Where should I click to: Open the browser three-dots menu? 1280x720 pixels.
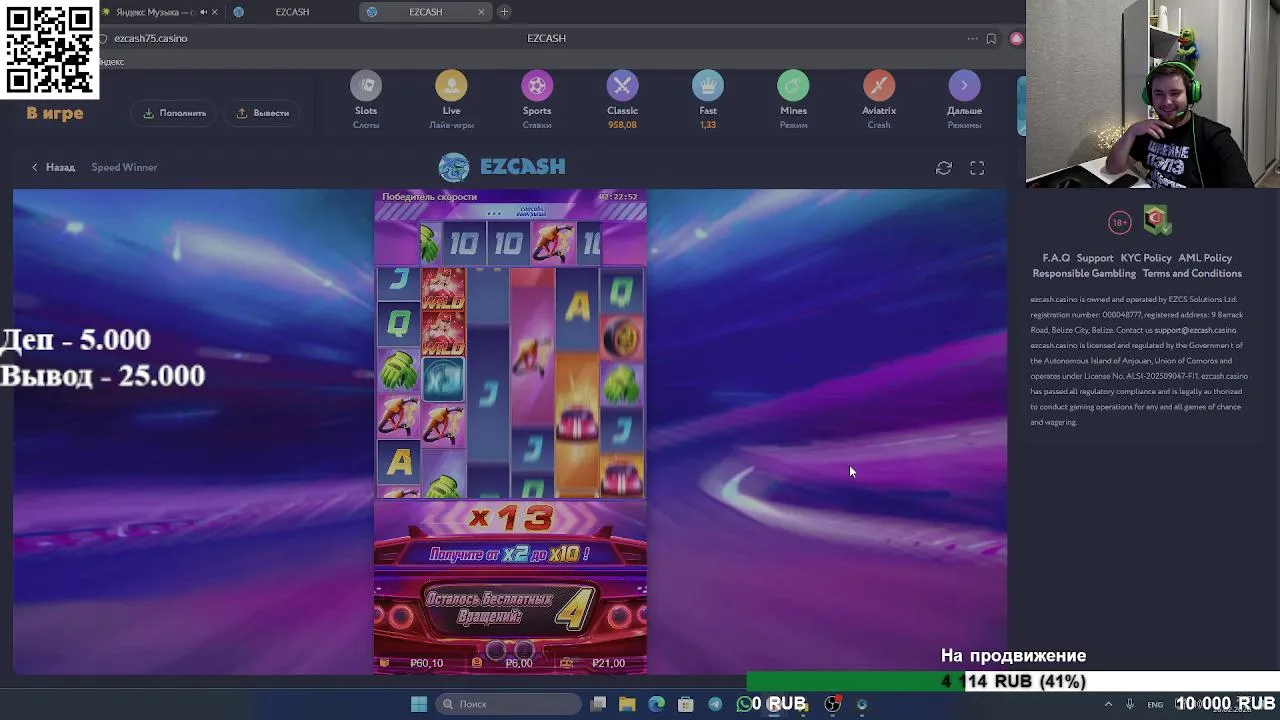(972, 38)
